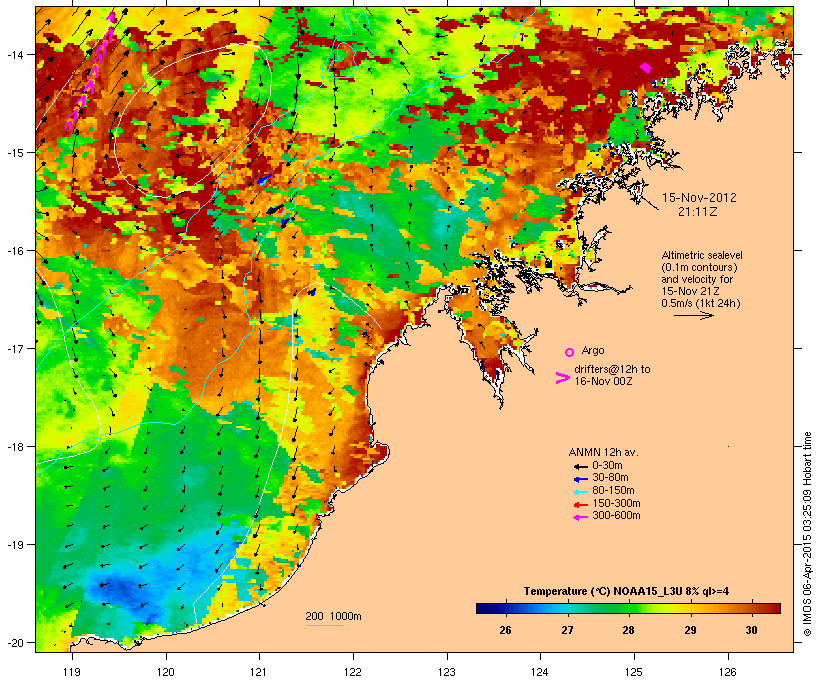This screenshot has height=680, width=820.
Task: Click the latitude label -15
Action: pos(14,153)
